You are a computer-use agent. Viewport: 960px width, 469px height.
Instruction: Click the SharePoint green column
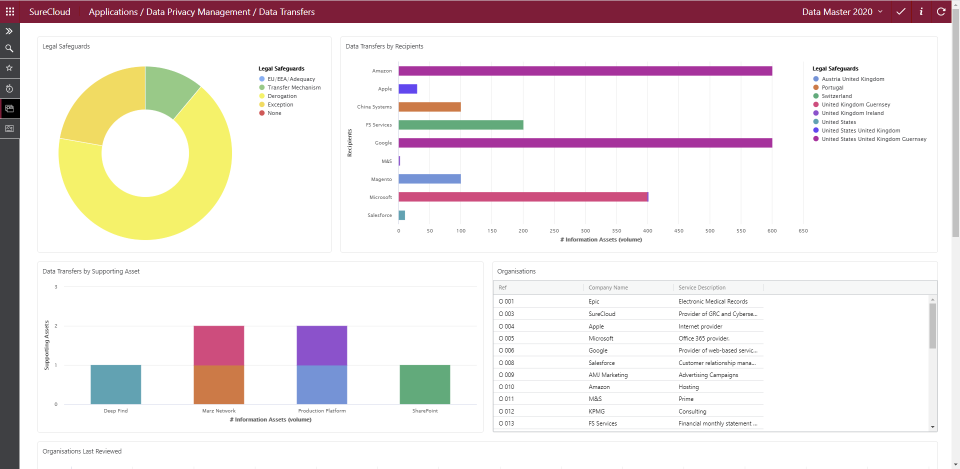point(425,385)
